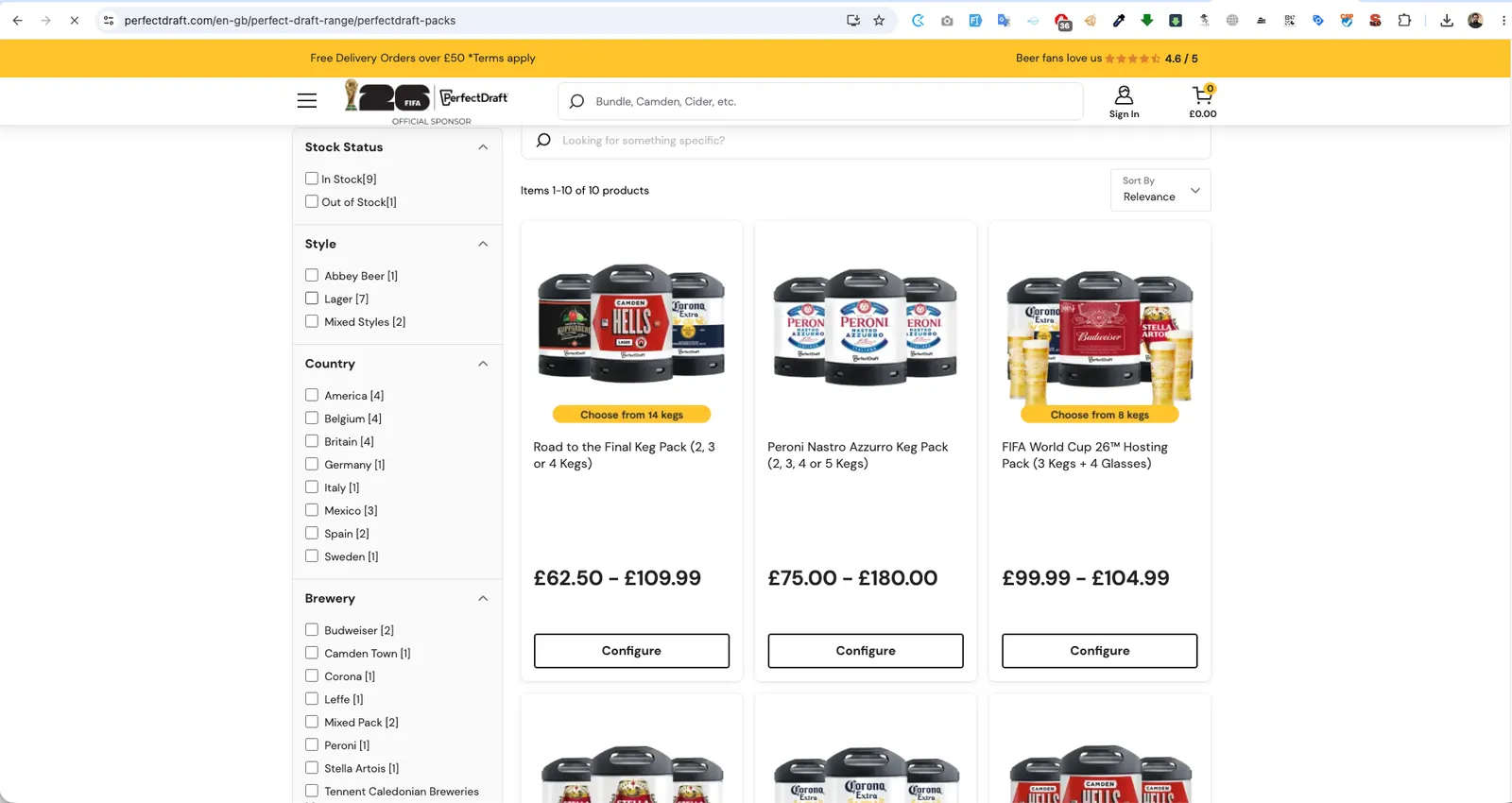
Task: Select the Belgium country checkbox
Action: 312,418
